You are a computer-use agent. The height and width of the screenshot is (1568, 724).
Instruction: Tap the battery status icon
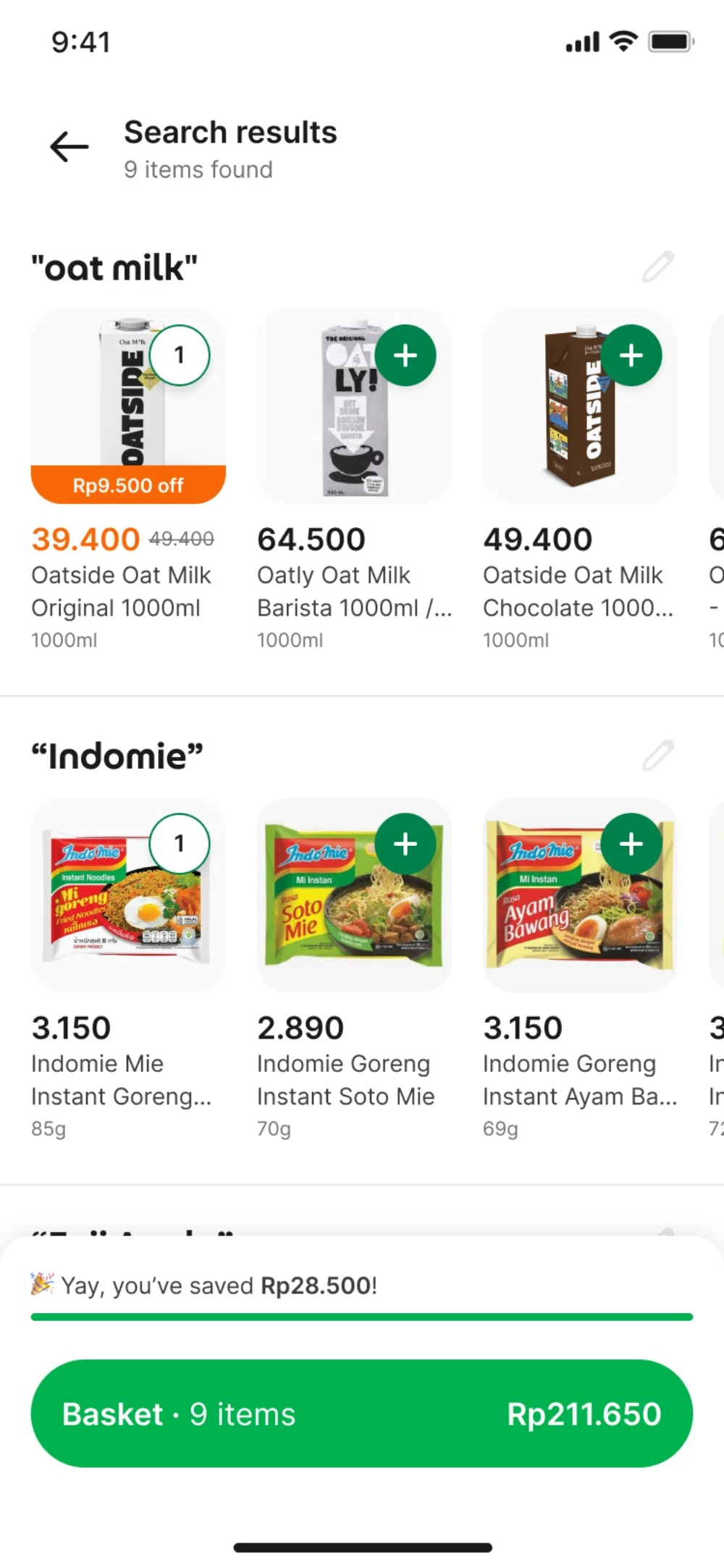click(671, 41)
